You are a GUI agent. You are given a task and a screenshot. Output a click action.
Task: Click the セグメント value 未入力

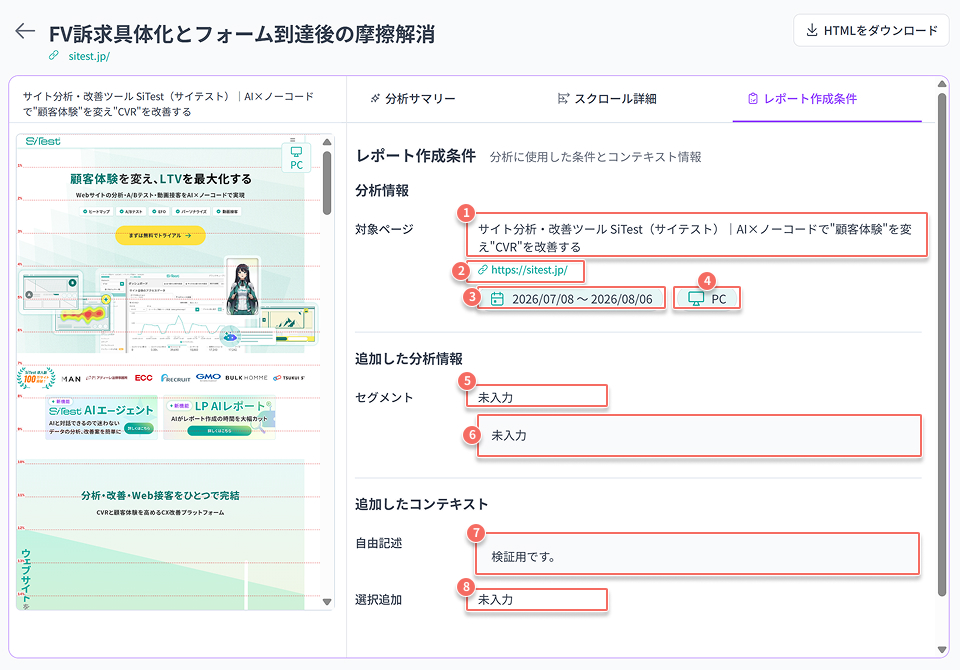[x=495, y=397]
